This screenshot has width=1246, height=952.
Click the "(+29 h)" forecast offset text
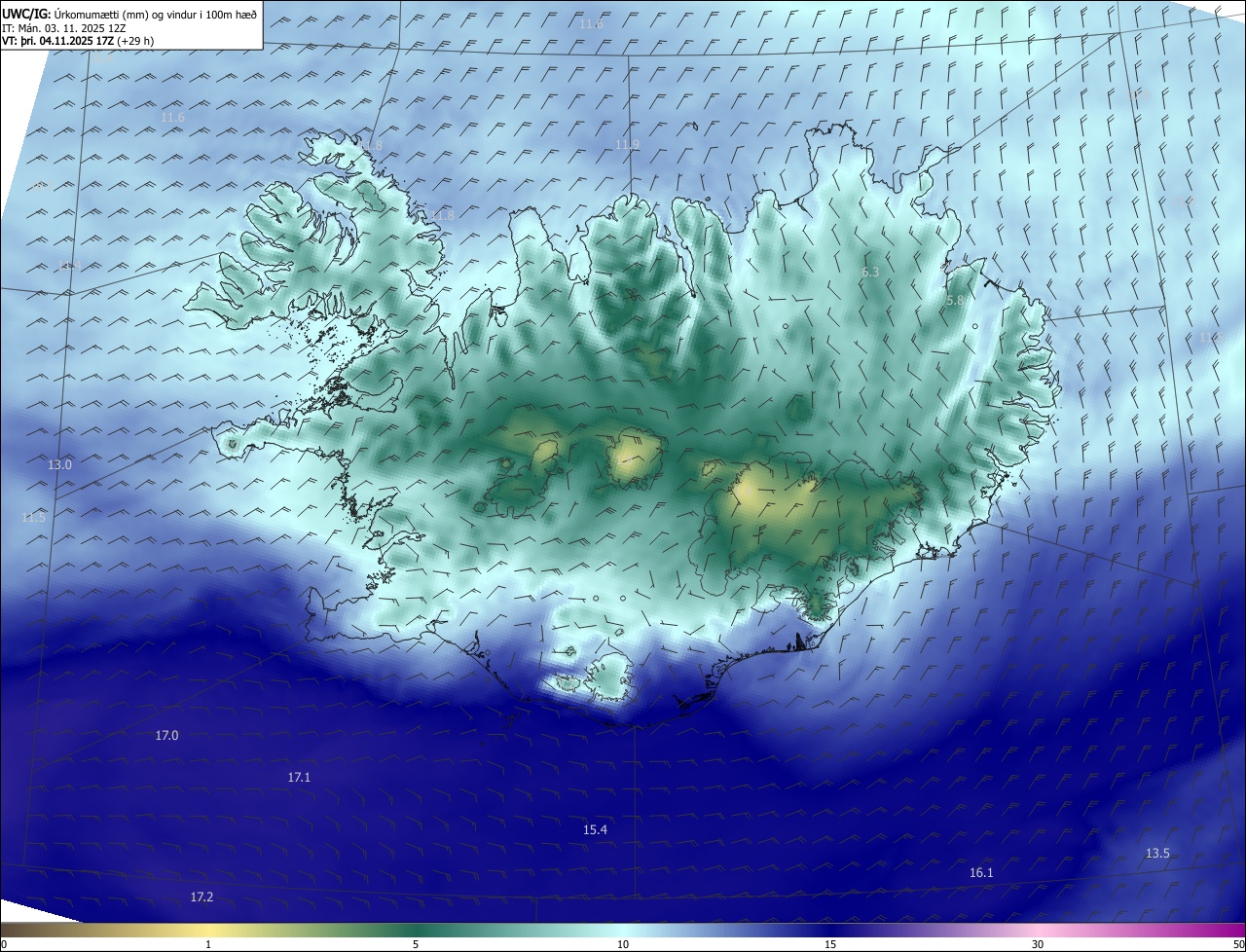click(135, 41)
